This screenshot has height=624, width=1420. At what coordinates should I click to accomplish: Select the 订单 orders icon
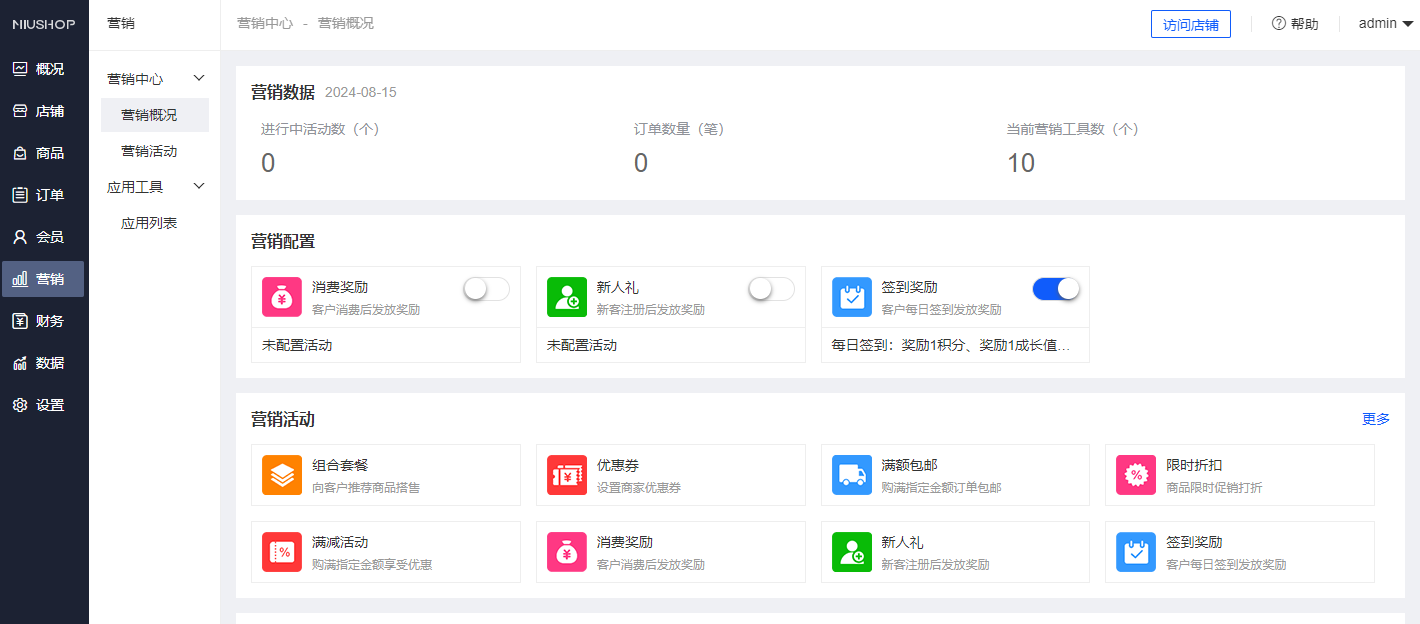43,194
